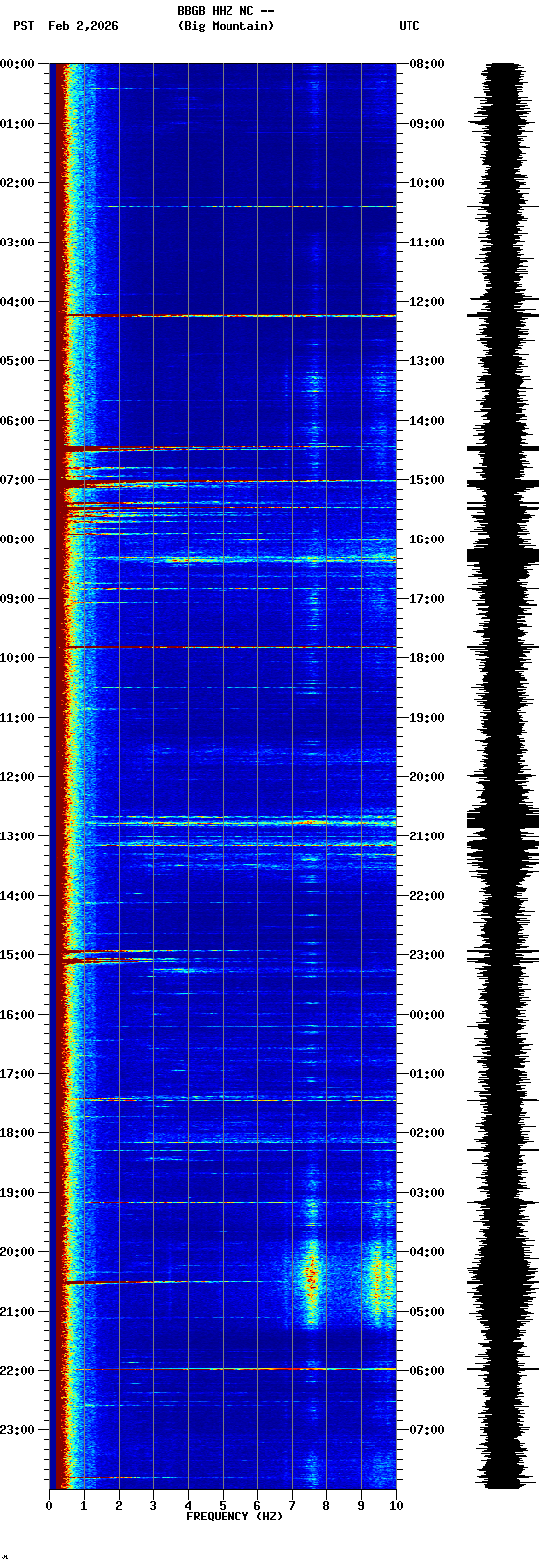
Task: Click the 10 Hz frequency tick label
Action: click(x=396, y=1506)
